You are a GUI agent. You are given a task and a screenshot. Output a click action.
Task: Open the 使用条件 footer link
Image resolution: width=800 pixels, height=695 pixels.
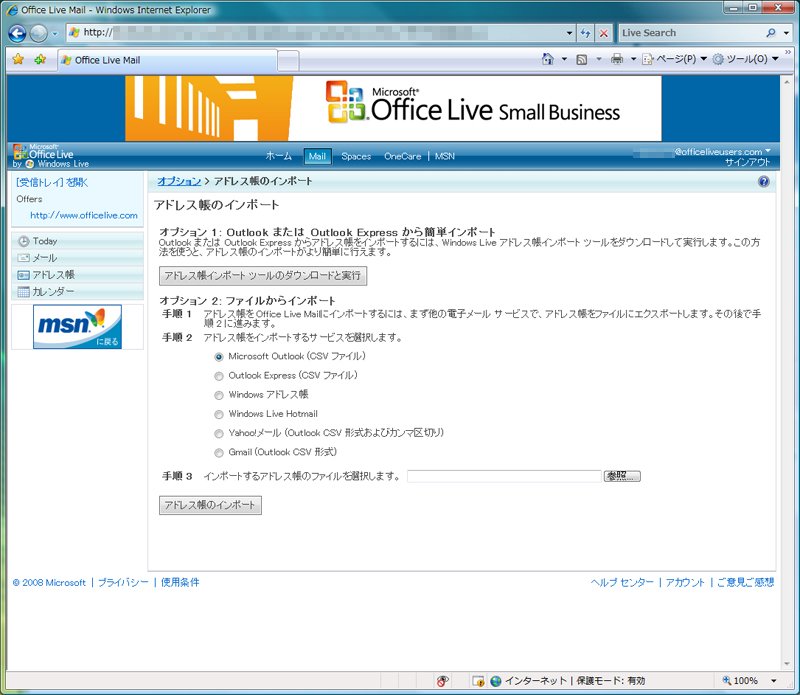pyautogui.click(x=180, y=582)
